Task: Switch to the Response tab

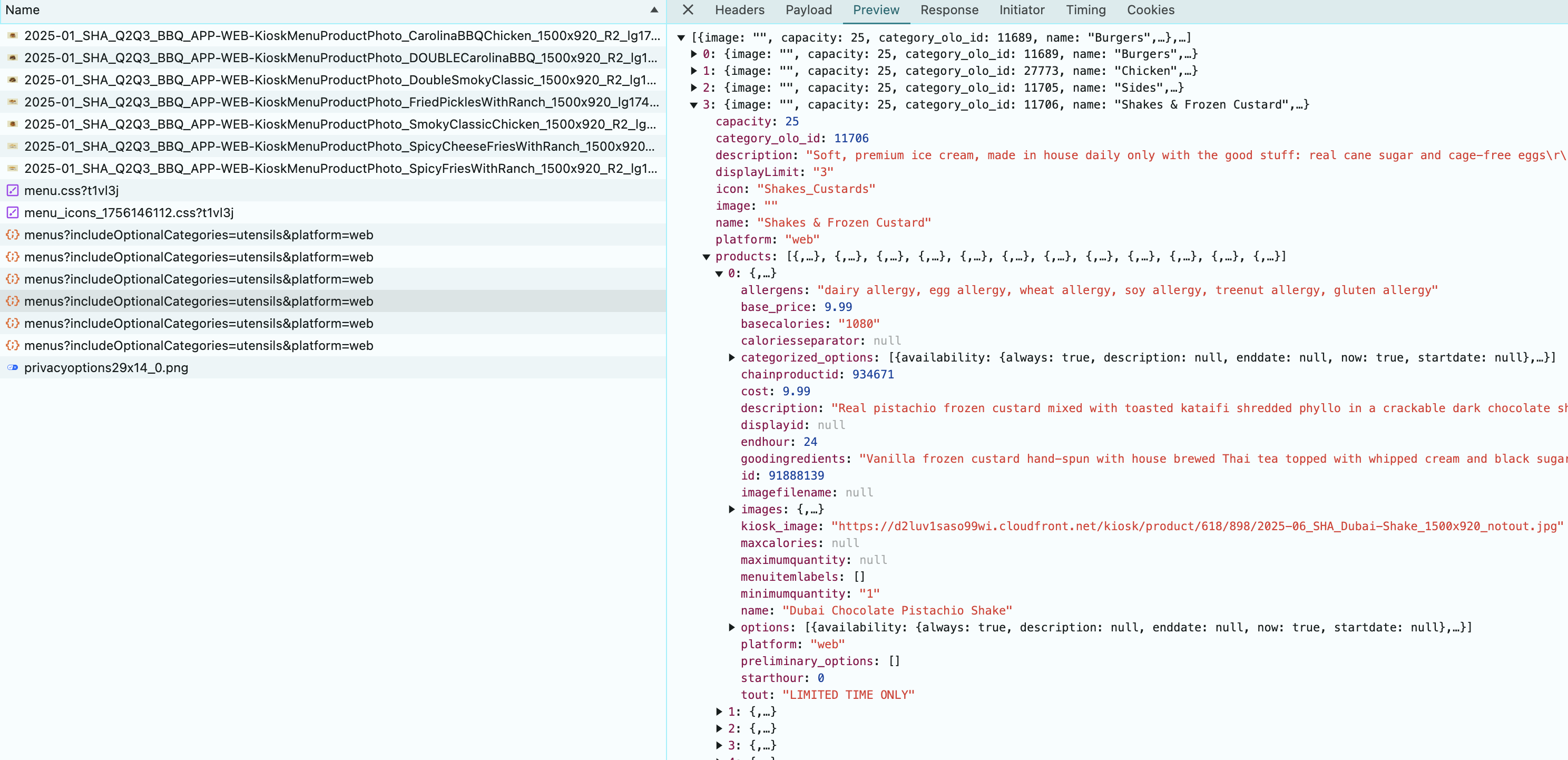Action: [948, 9]
